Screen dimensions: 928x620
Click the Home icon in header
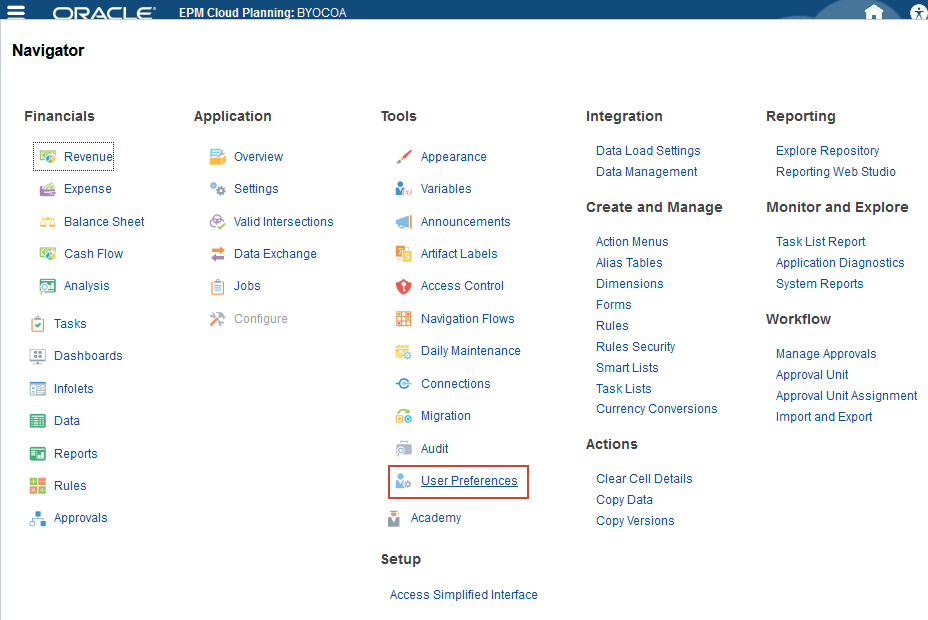874,13
